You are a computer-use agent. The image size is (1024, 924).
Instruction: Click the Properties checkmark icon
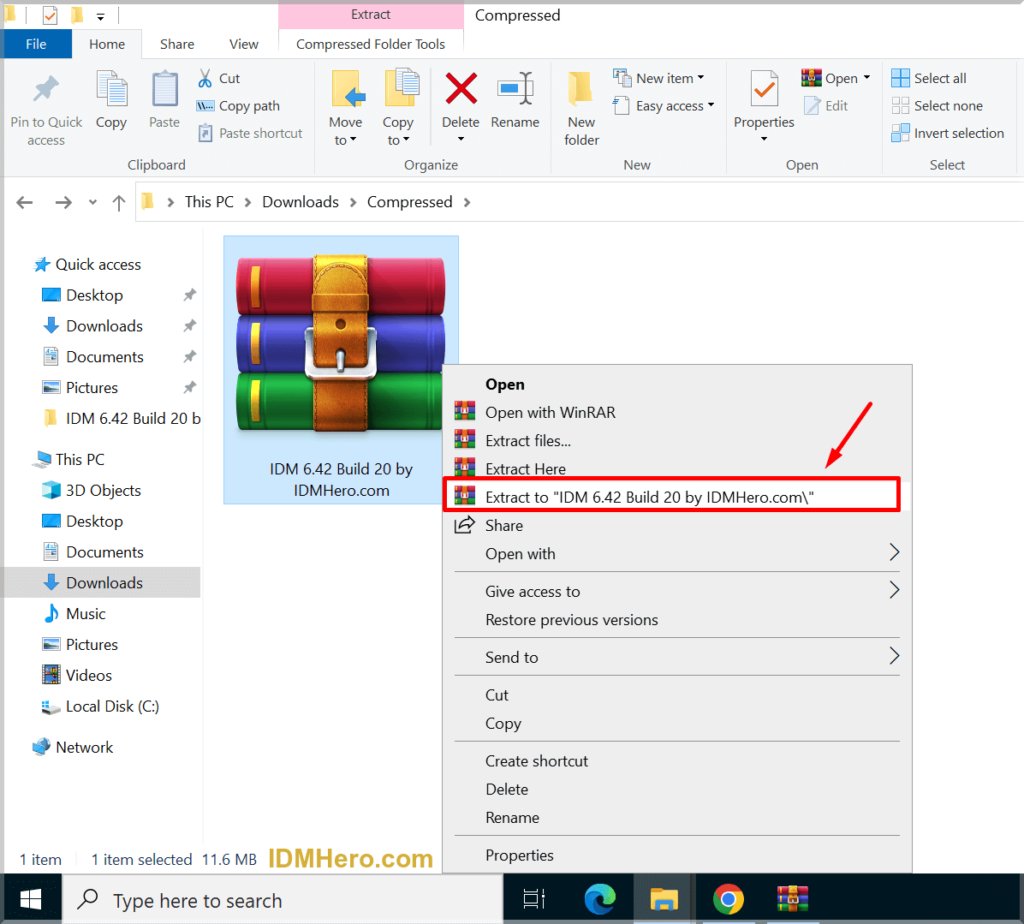(764, 89)
